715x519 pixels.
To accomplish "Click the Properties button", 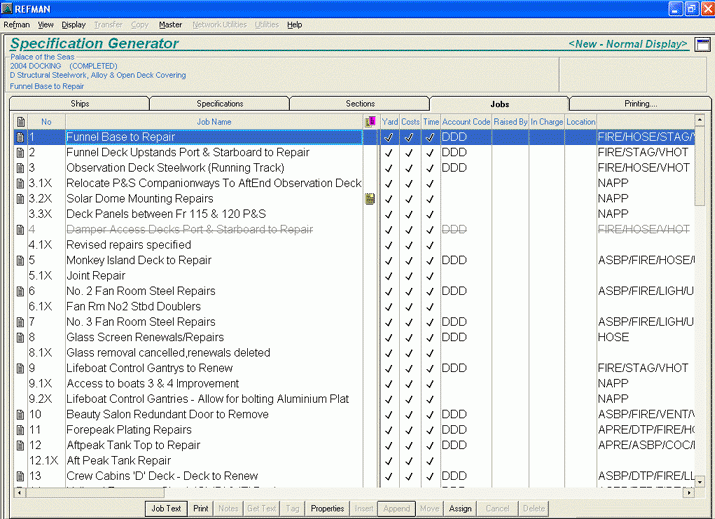I will 327,508.
